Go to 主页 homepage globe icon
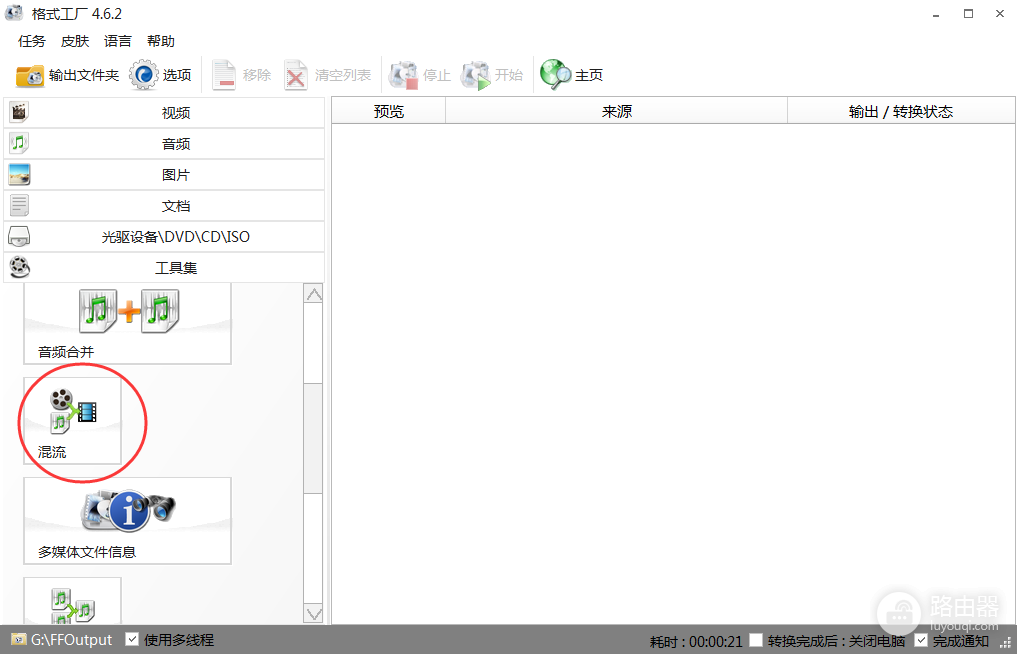1017x654 pixels. point(571,75)
